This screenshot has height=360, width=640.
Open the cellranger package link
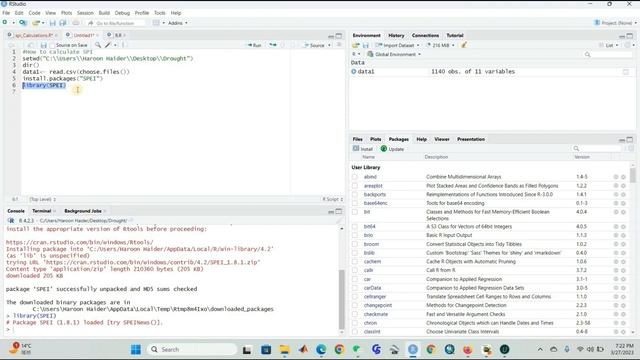point(375,297)
